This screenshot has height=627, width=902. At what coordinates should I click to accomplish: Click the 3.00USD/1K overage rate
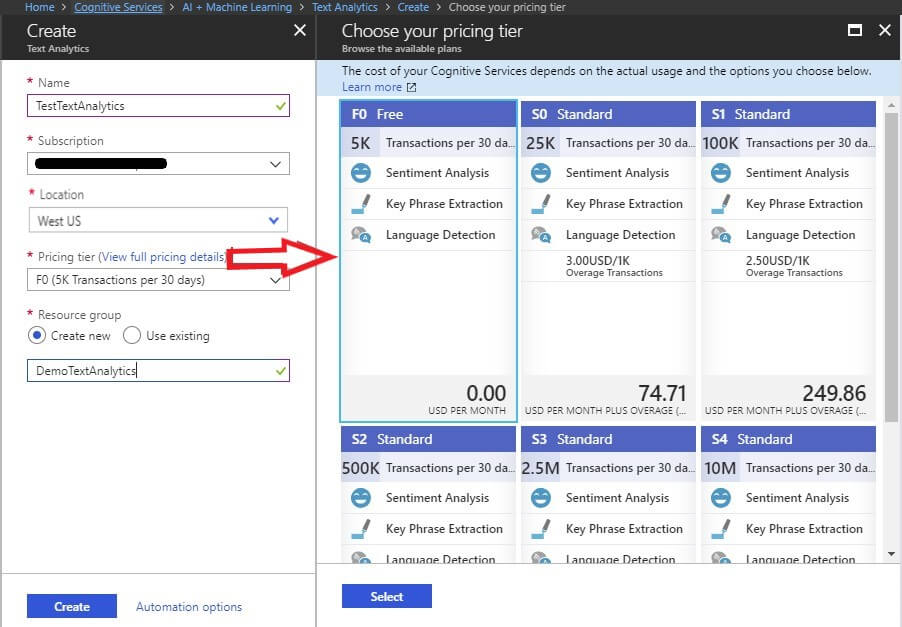point(598,261)
